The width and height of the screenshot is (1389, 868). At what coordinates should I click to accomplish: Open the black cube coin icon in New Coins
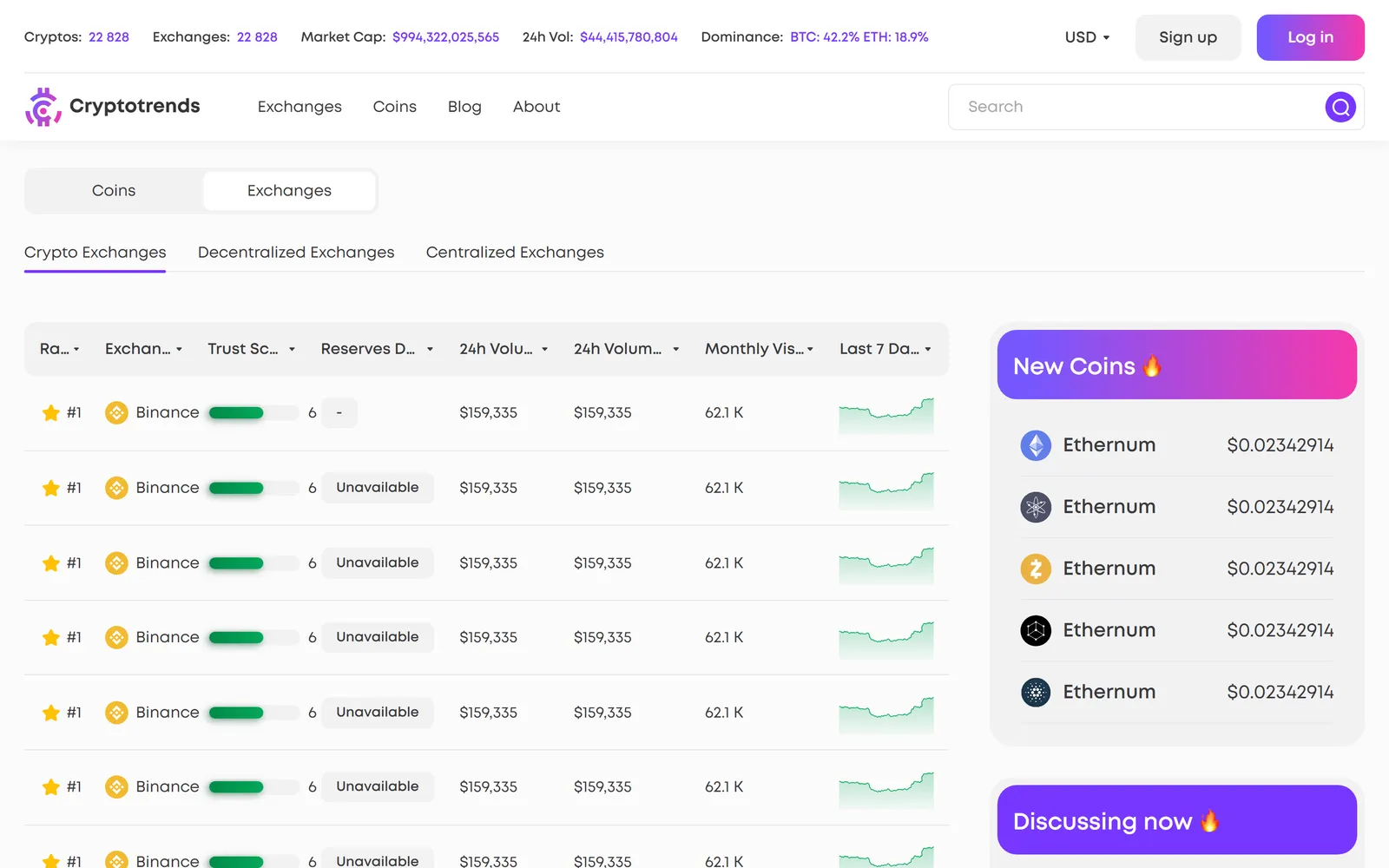(1036, 630)
